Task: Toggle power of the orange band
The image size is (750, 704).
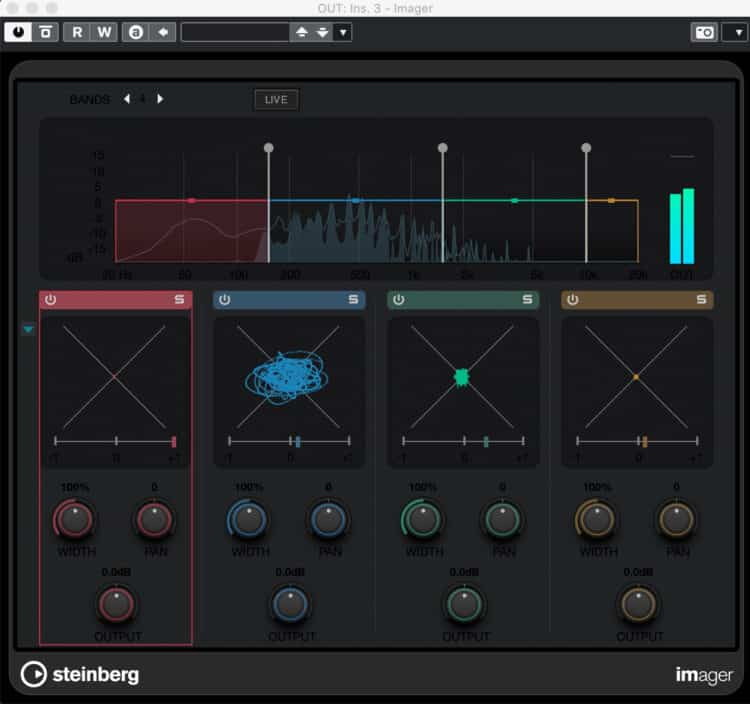Action: tap(573, 299)
